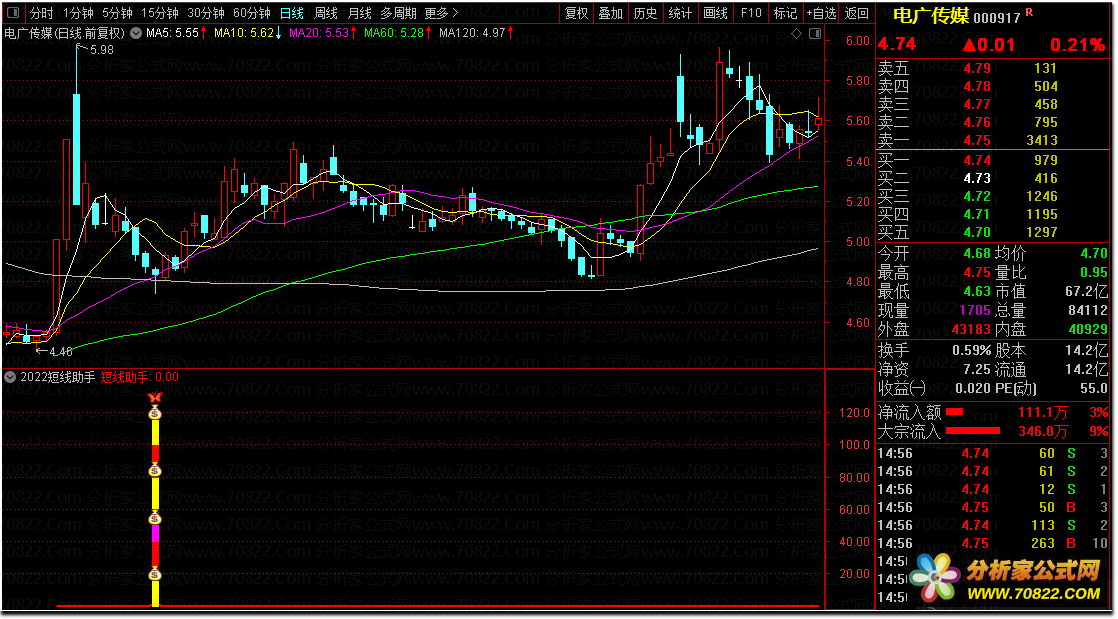The image size is (1118, 619).
Task: Click the 市值 67.2亿 value
Action: click(x=1087, y=291)
